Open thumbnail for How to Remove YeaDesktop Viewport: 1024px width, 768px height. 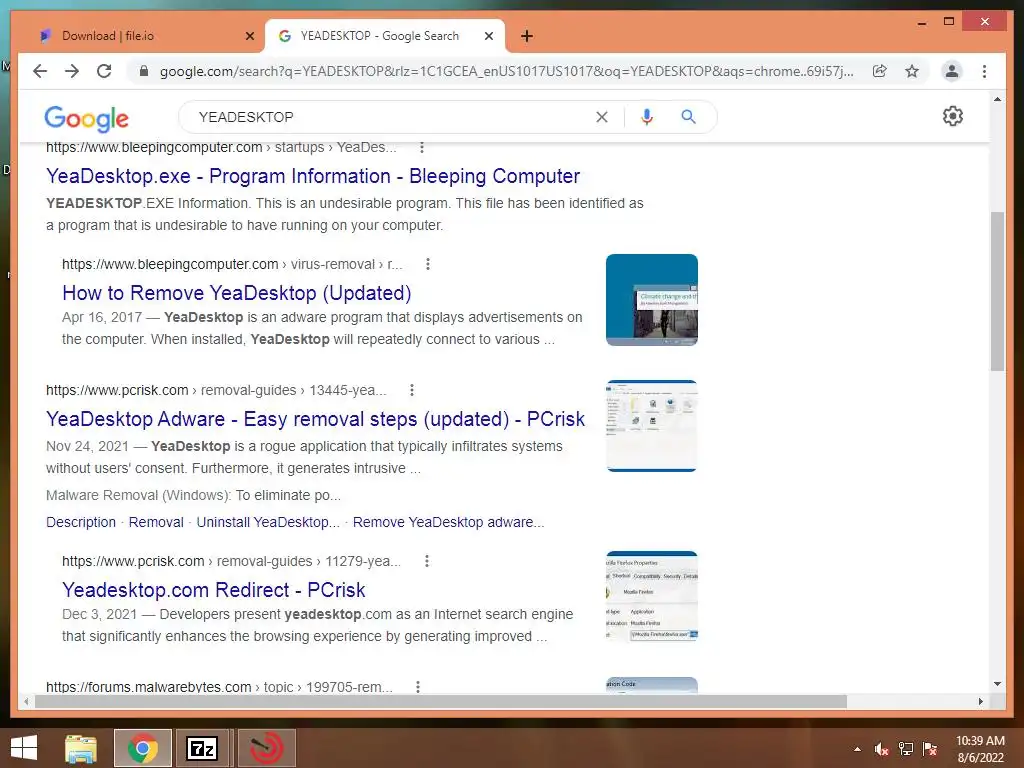tap(652, 300)
